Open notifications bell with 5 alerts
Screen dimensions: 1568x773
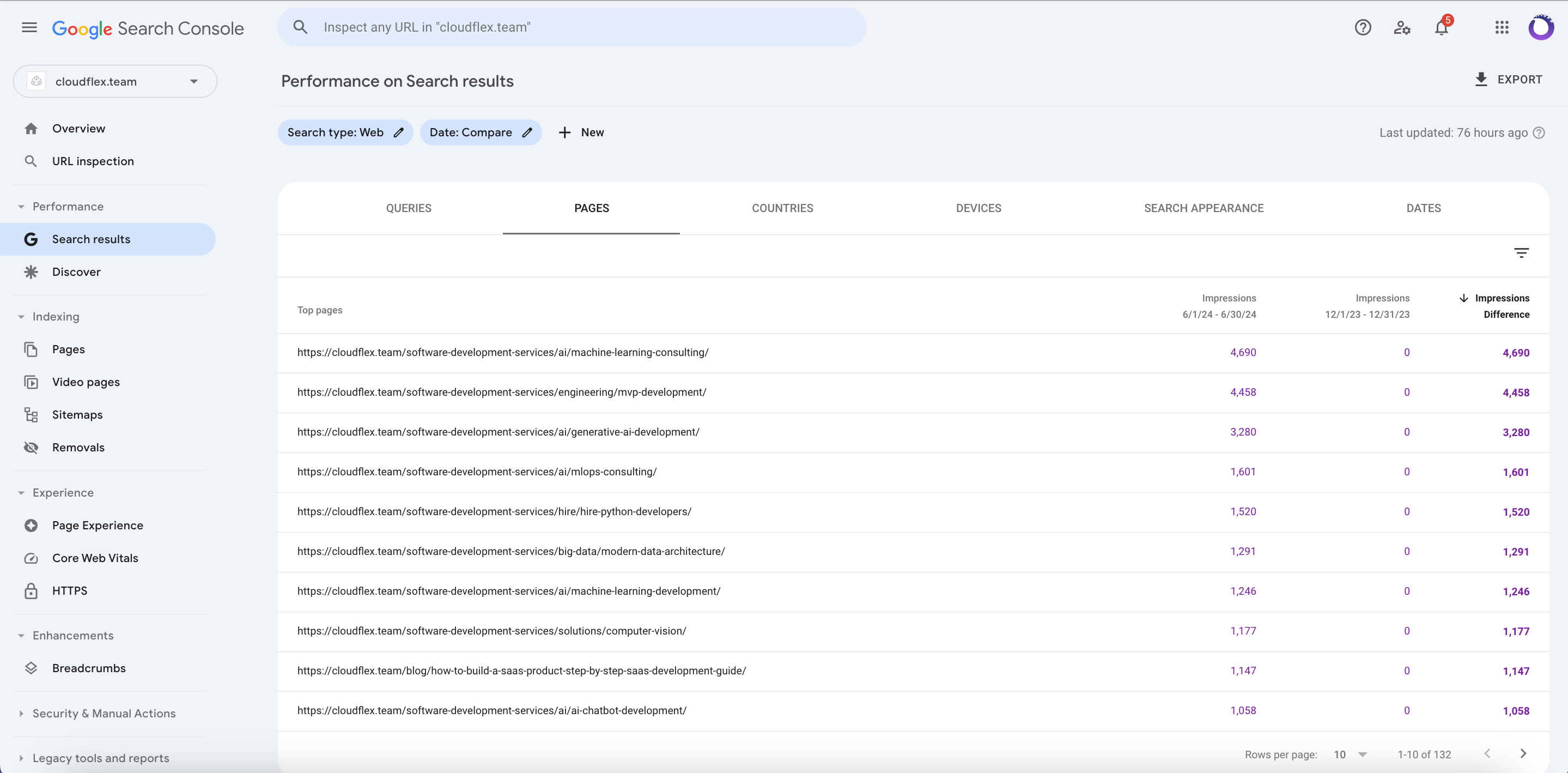pos(1442,27)
